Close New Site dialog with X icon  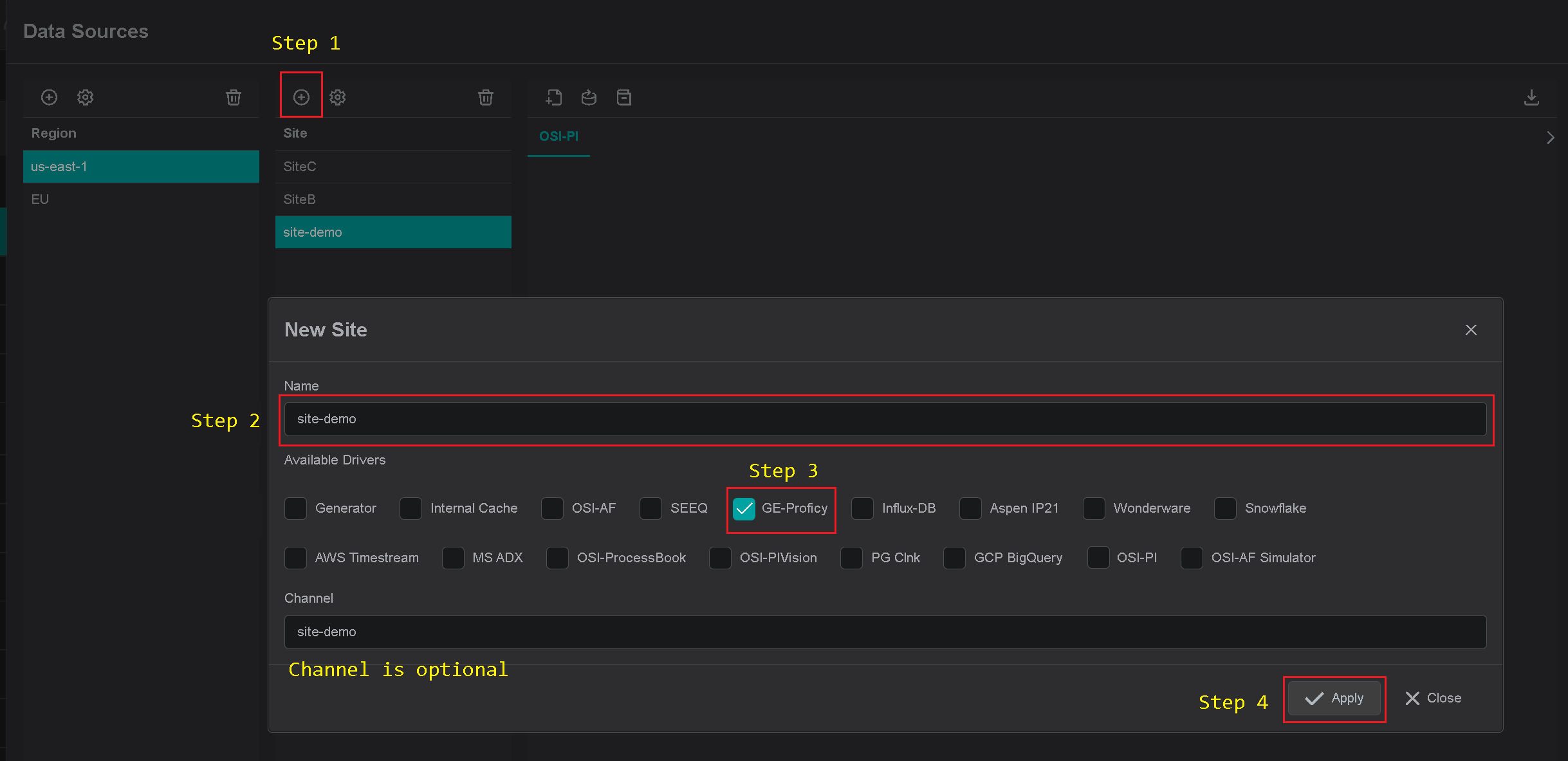1471,330
